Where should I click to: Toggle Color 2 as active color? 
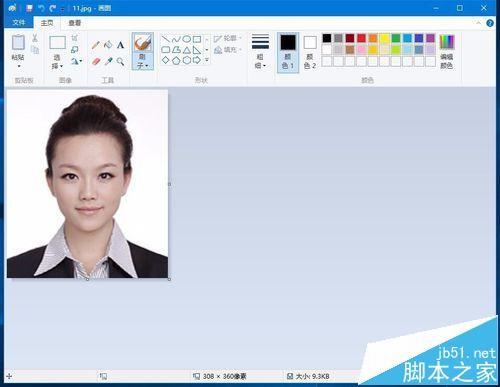(x=310, y=52)
